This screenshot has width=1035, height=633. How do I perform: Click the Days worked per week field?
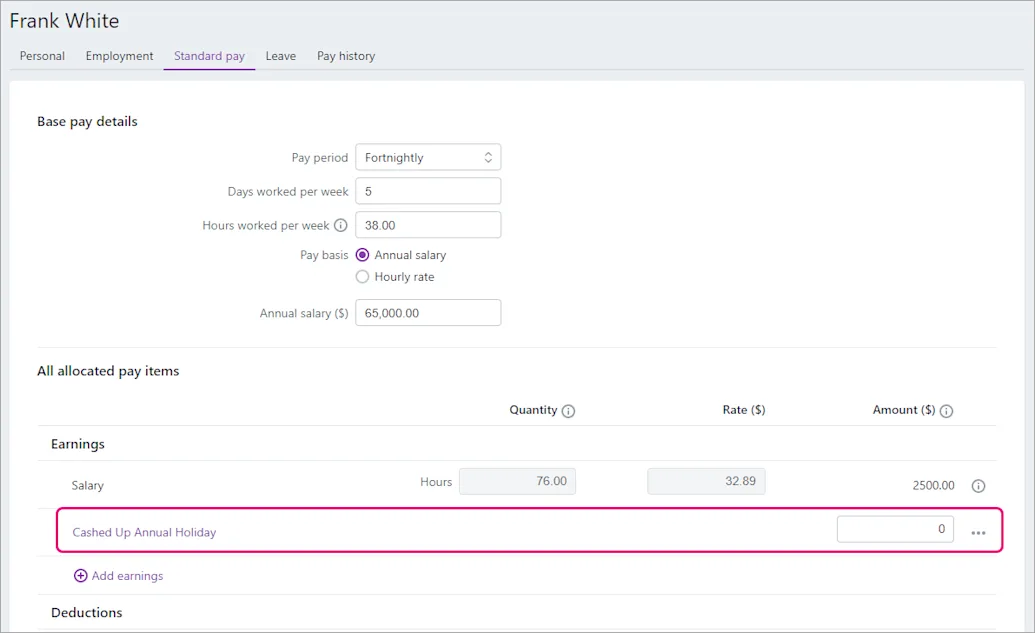pos(428,191)
